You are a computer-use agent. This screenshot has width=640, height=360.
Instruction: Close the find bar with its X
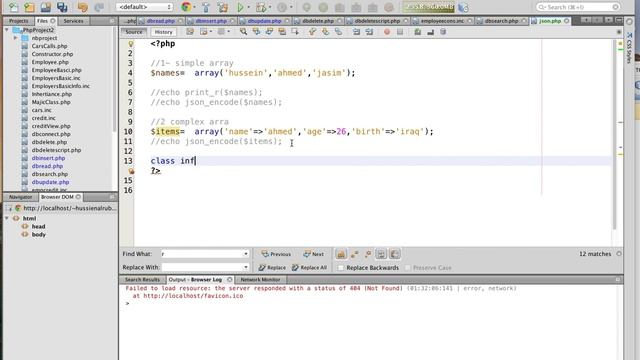tap(619, 254)
